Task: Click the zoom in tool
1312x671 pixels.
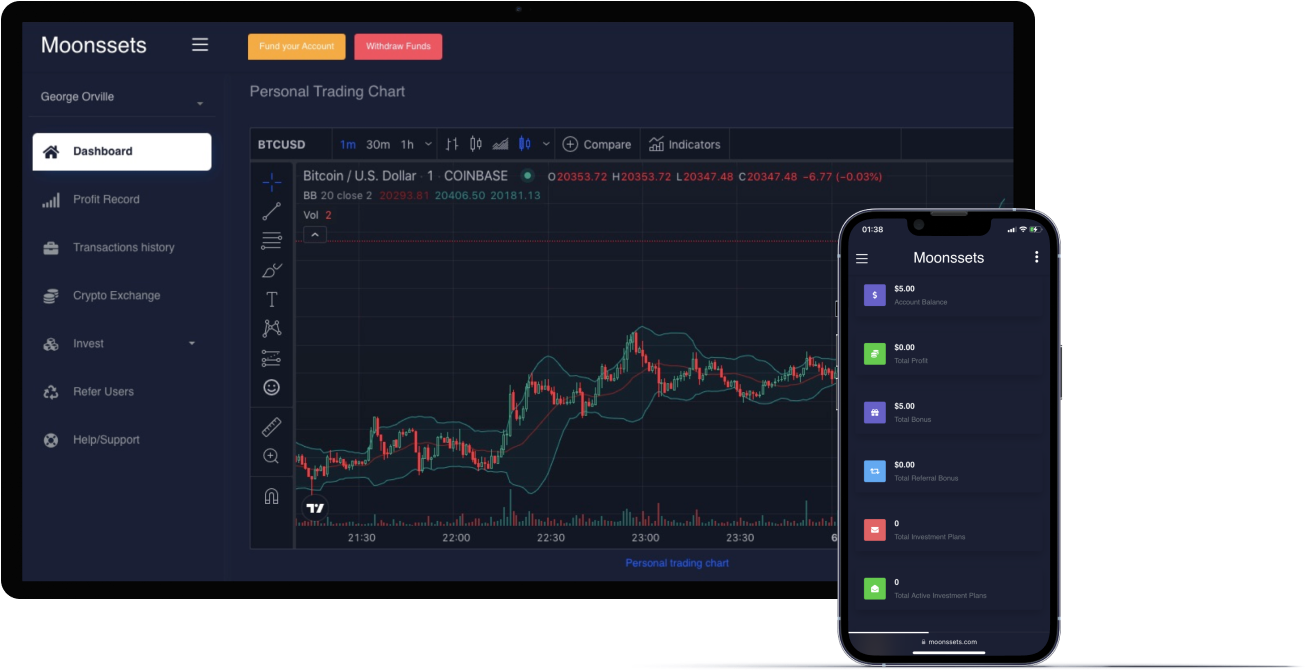Action: click(x=271, y=456)
